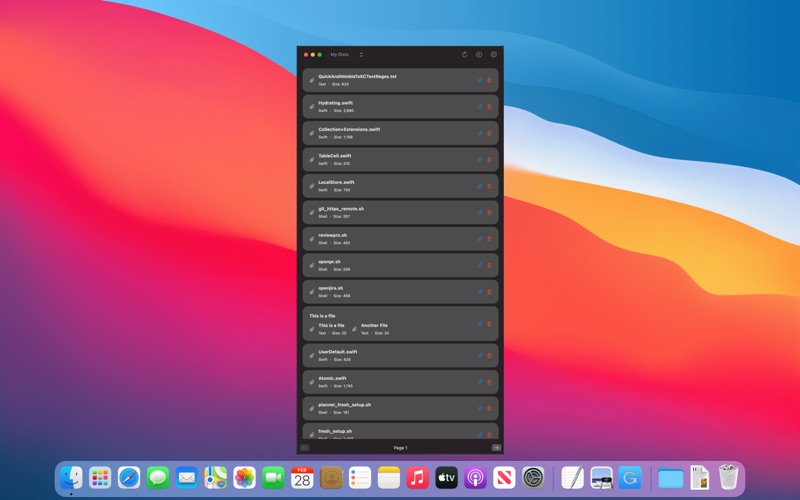Go to the next page arrow

(x=496, y=447)
